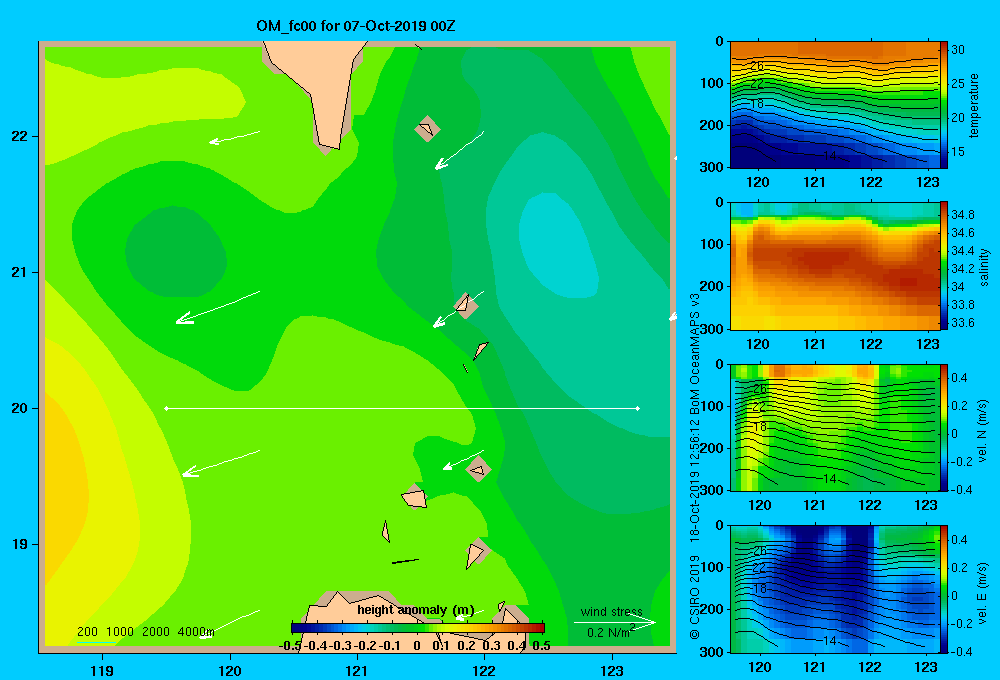Image resolution: width=1000 pixels, height=680 pixels.
Task: Click the title 'OM_fc00 for 07-Oct-2019 00Z'
Action: tap(355, 26)
